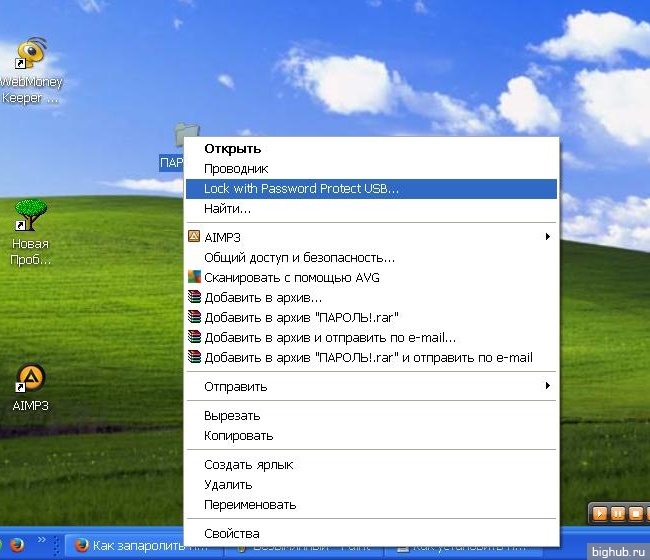Image resolution: width=650 pixels, height=560 pixels.
Task: Click the AVG scan icon in menu
Action: click(195, 277)
